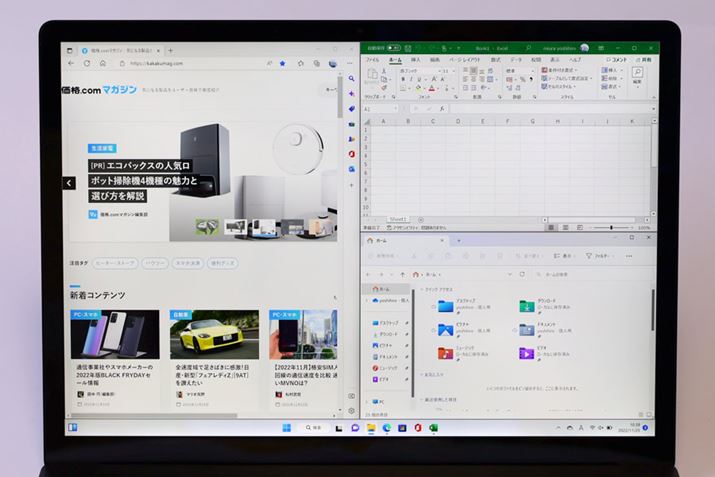Collapse the クイック アクセス section in Explorer
Viewport: 715px width, 477px height.
click(420, 288)
